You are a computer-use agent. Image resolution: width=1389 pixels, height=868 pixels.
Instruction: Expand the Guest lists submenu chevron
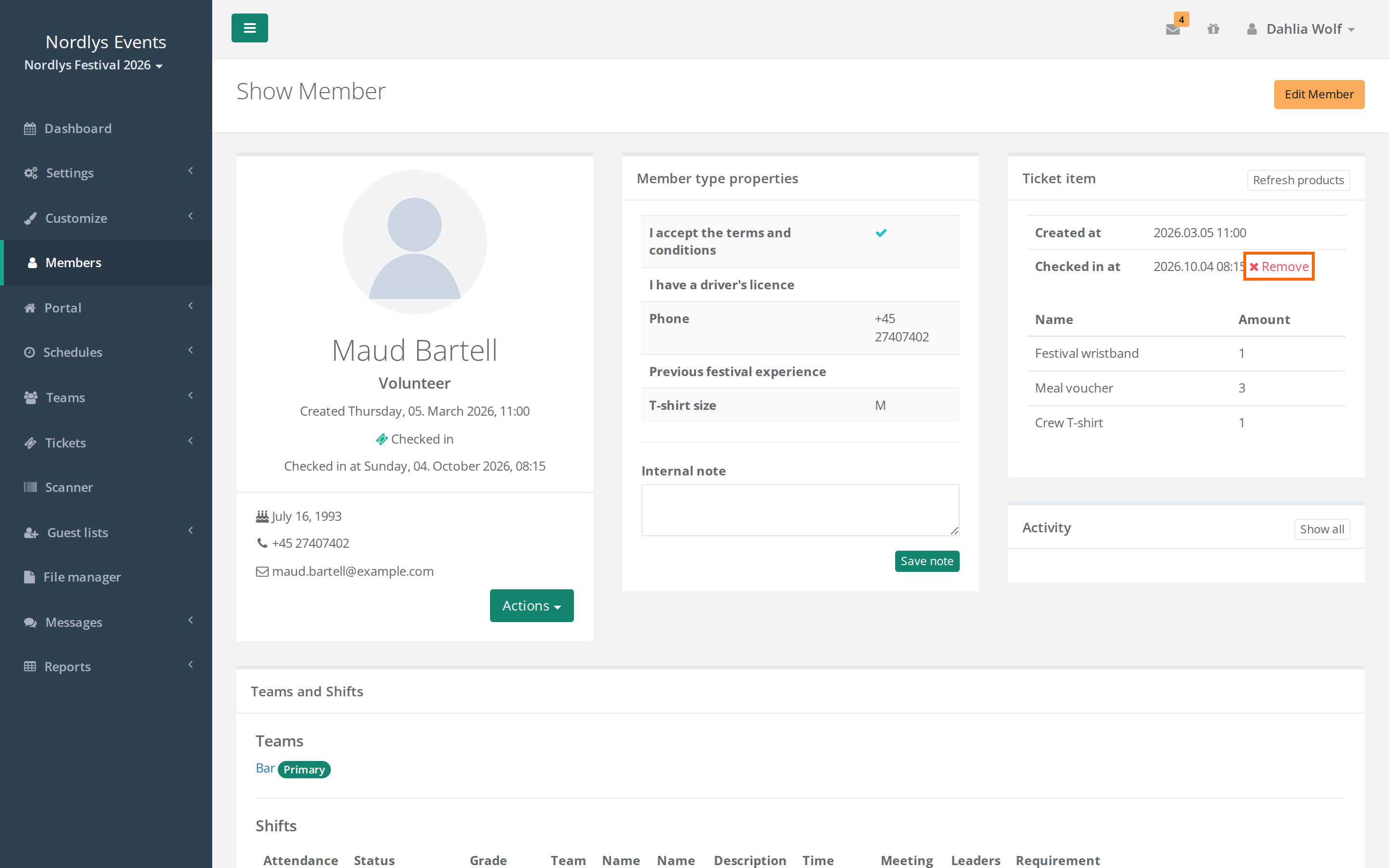(191, 530)
